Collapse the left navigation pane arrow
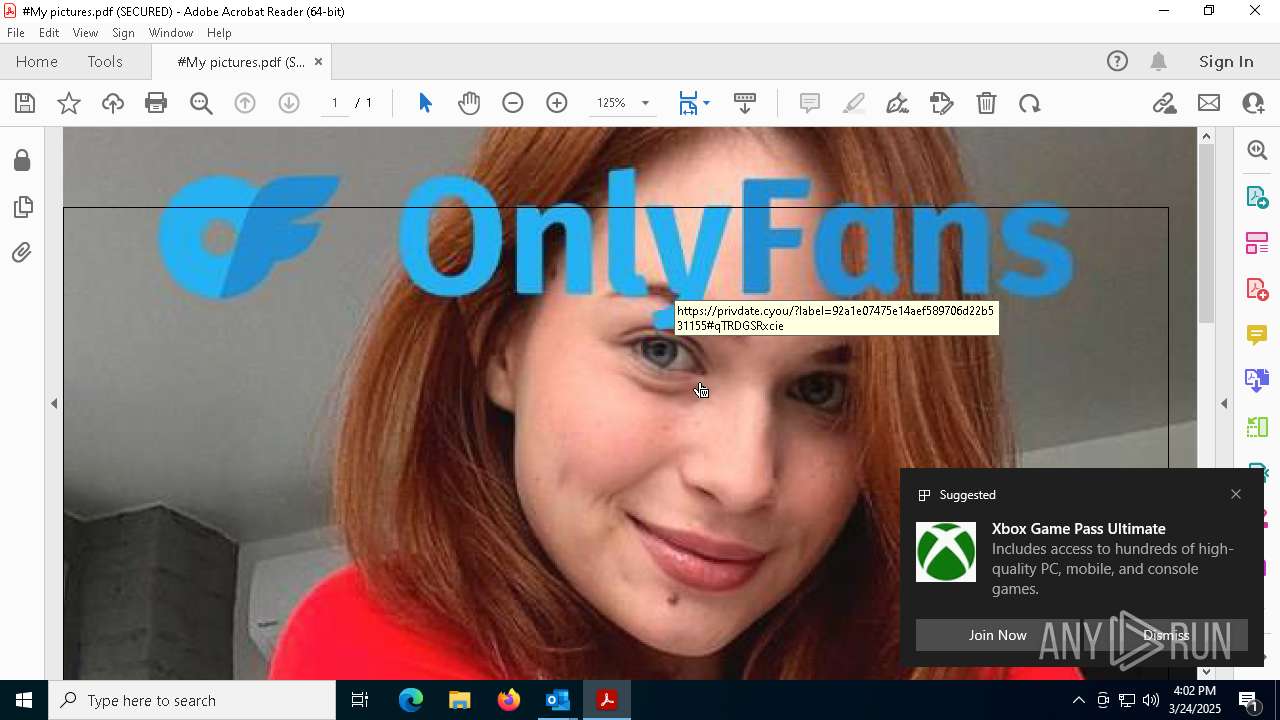The image size is (1280, 720). click(x=54, y=403)
